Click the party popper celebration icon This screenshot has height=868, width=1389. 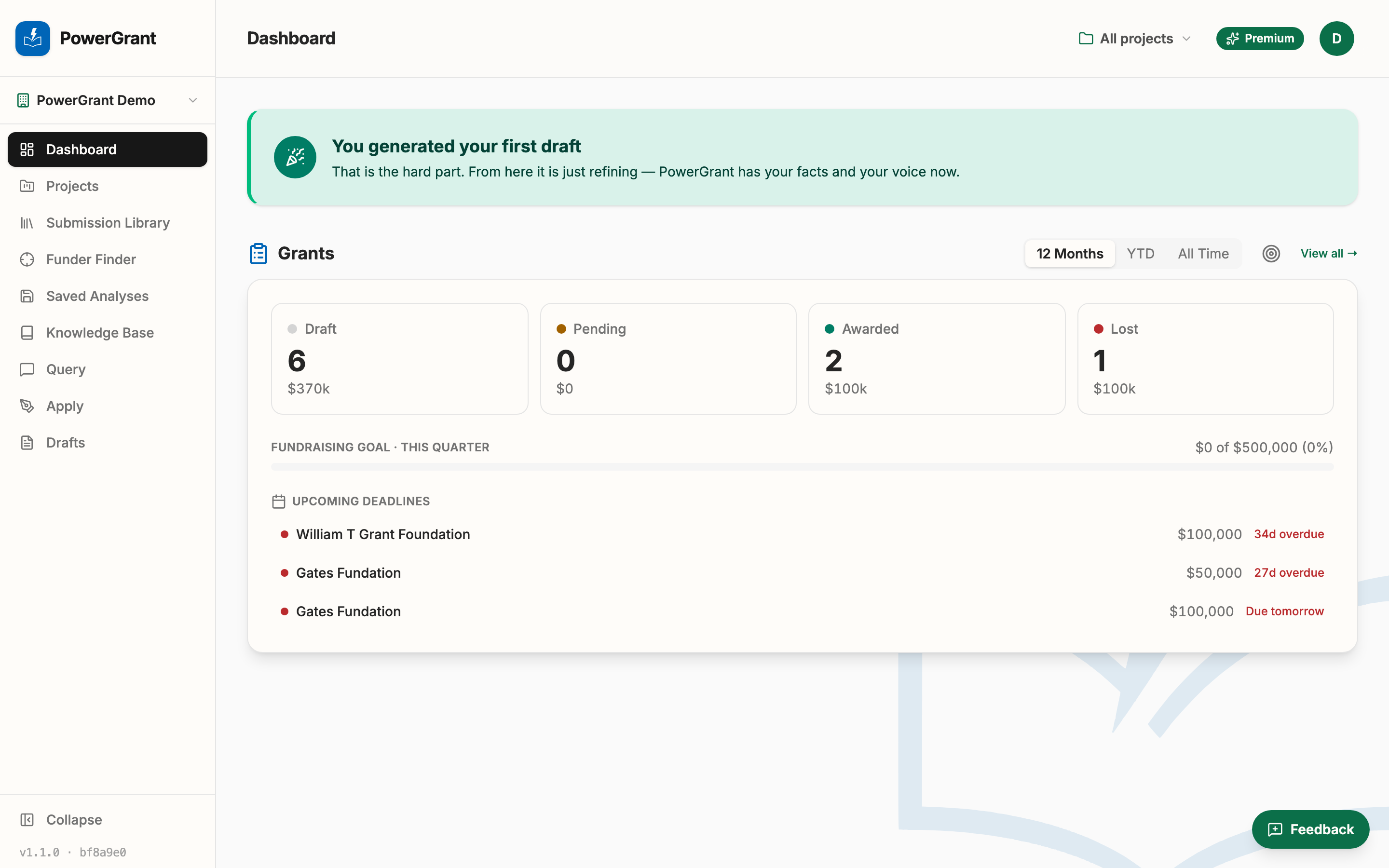295,157
